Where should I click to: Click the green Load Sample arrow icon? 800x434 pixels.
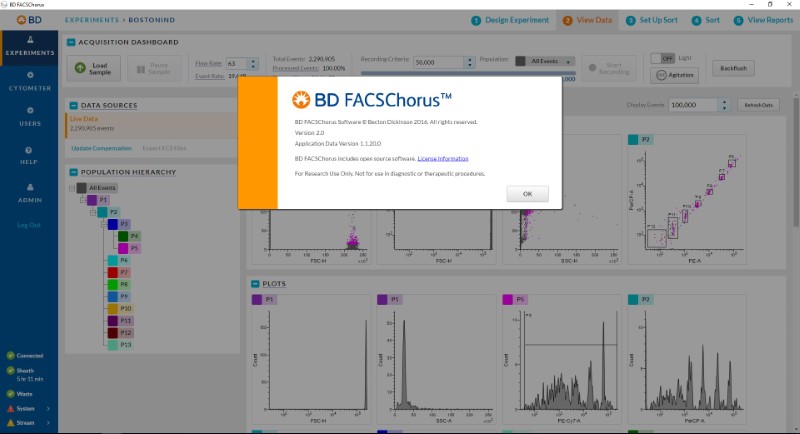[80, 68]
